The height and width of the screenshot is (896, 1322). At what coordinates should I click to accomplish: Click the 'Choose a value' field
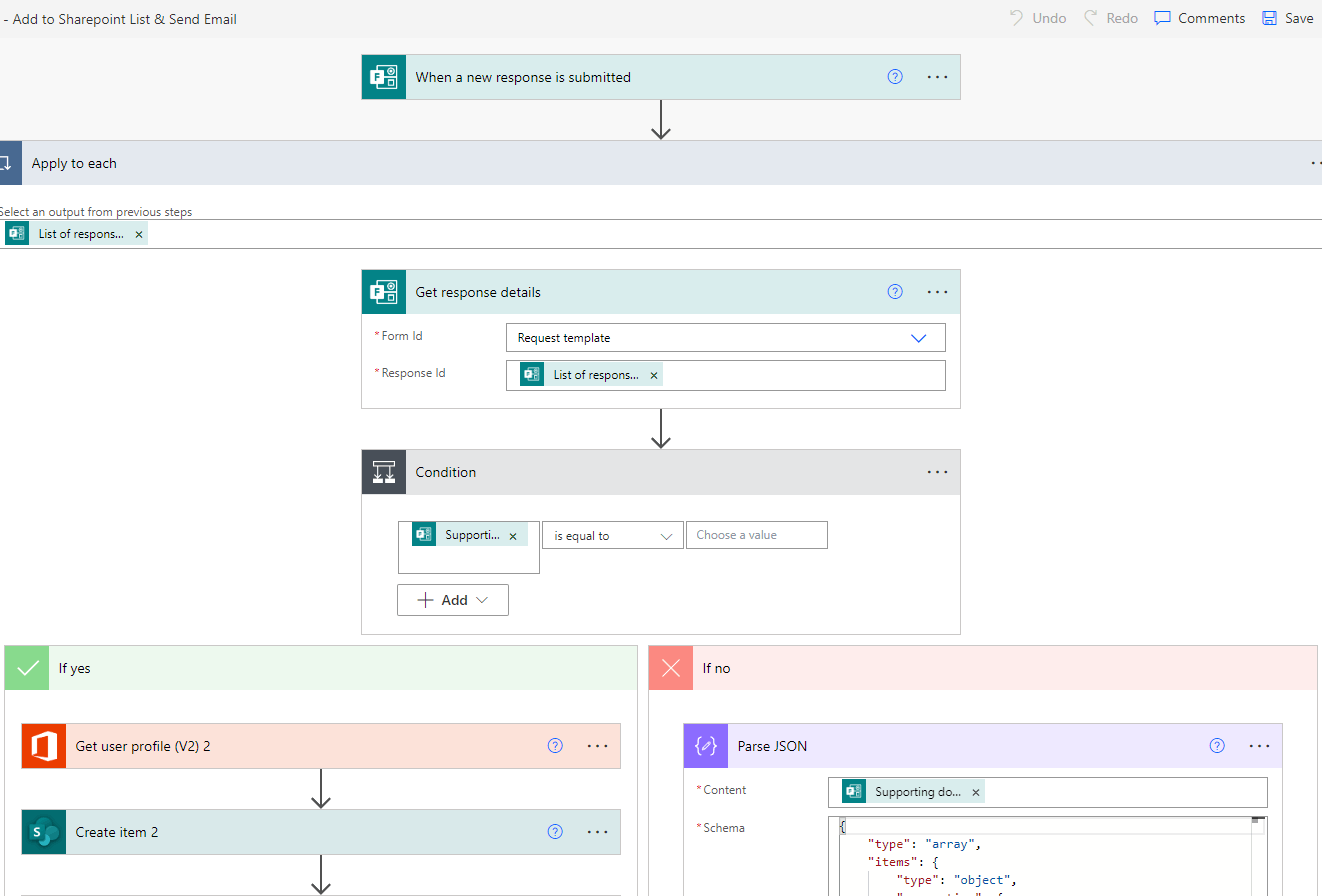757,535
